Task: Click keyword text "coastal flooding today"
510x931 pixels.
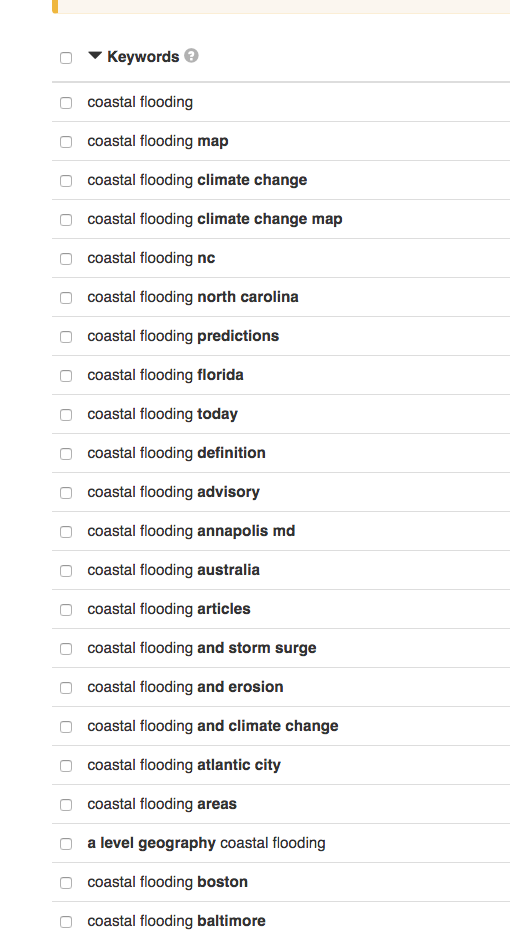Action: [x=162, y=414]
